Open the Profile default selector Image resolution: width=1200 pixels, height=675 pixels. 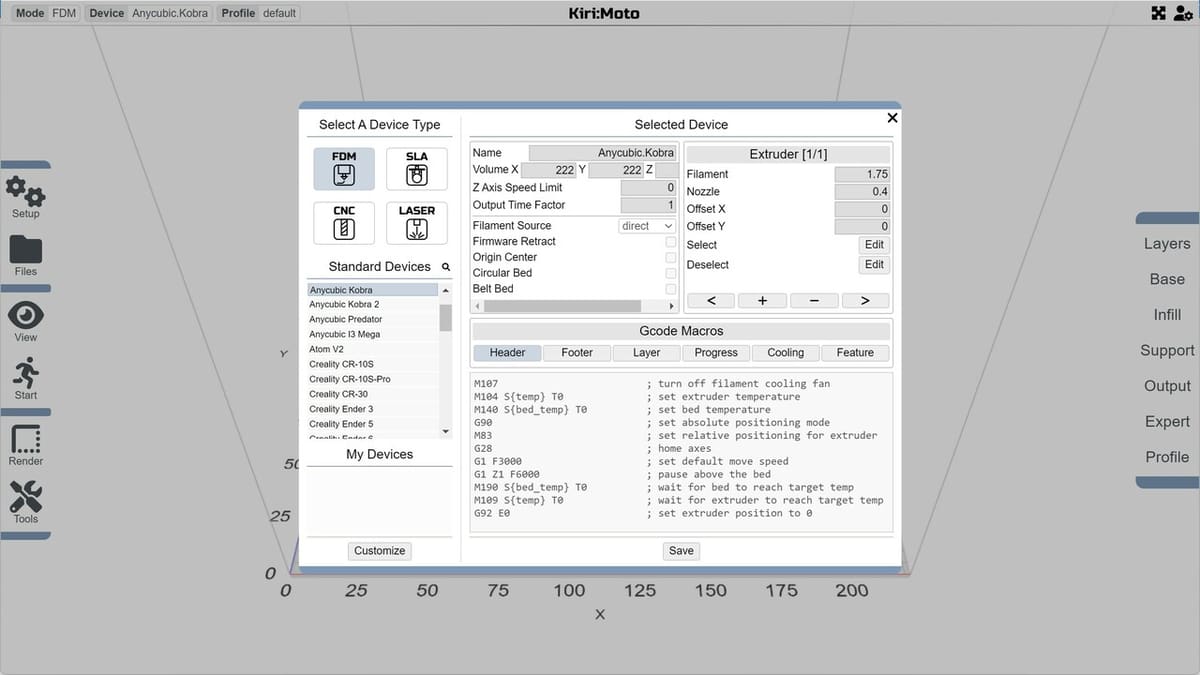(x=258, y=13)
